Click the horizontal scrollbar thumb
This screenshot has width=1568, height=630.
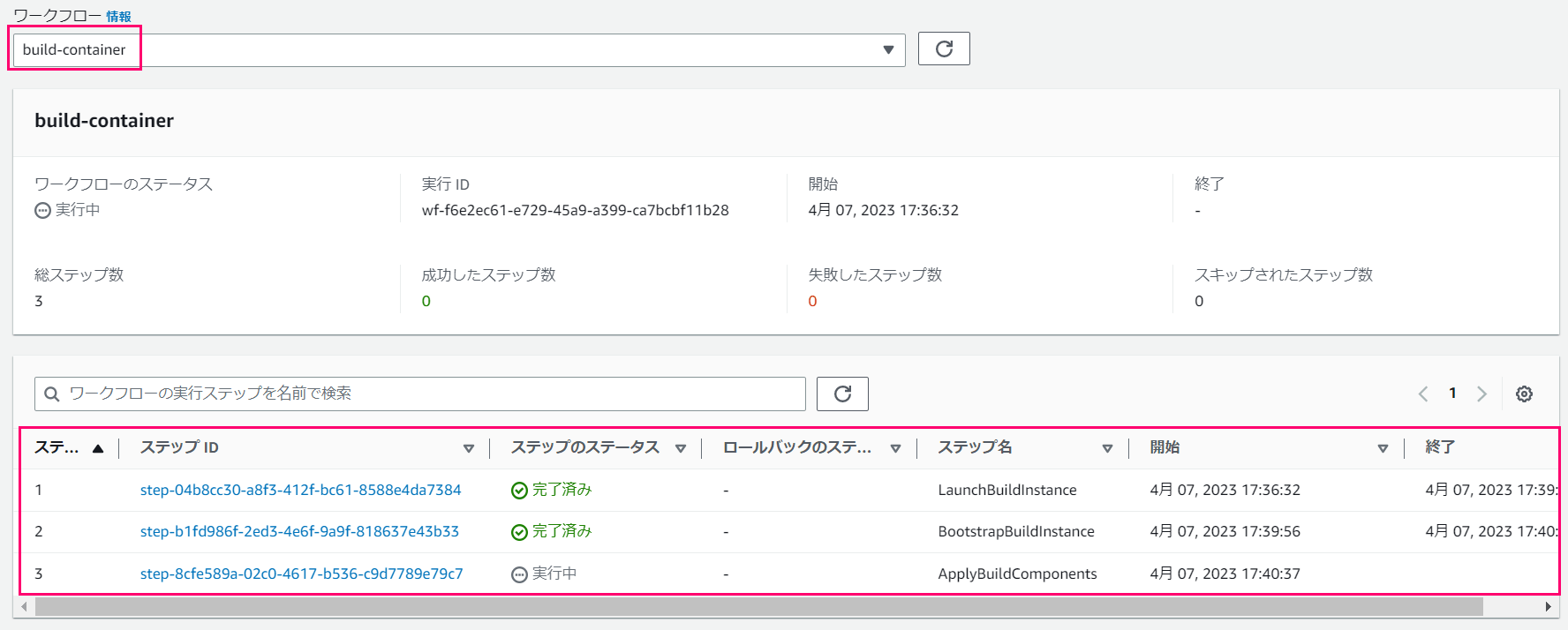pyautogui.click(x=759, y=606)
